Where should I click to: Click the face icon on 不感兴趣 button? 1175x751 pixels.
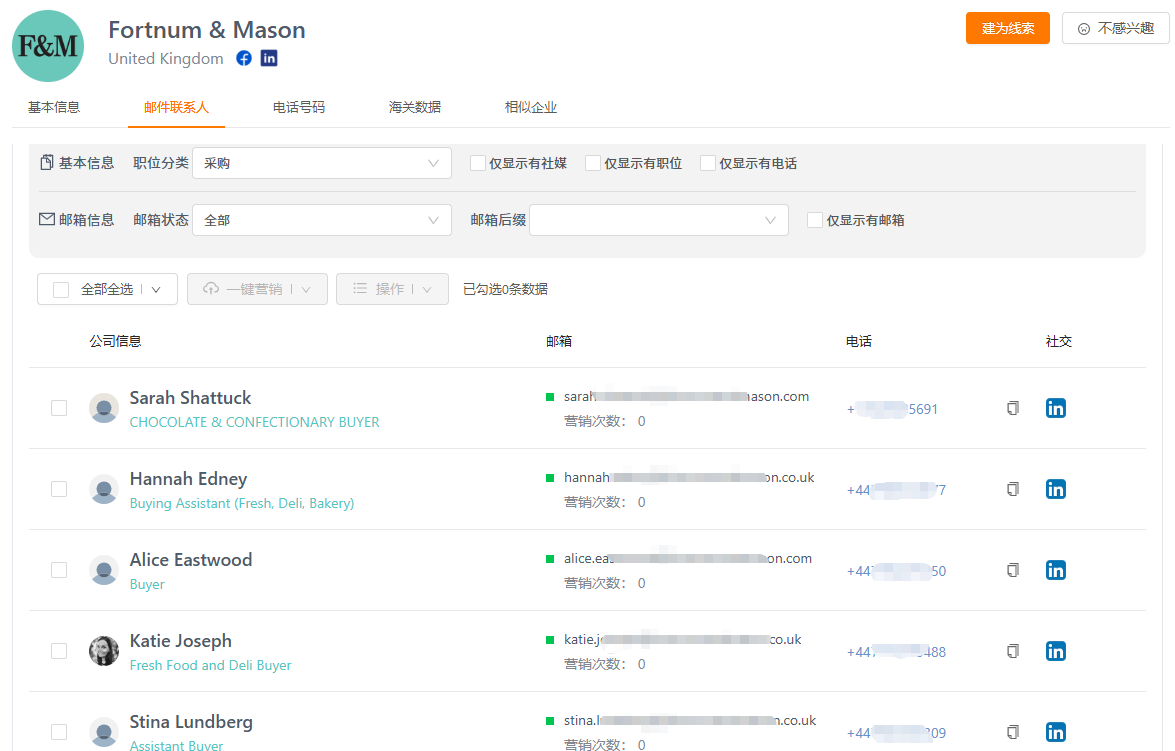1084,29
